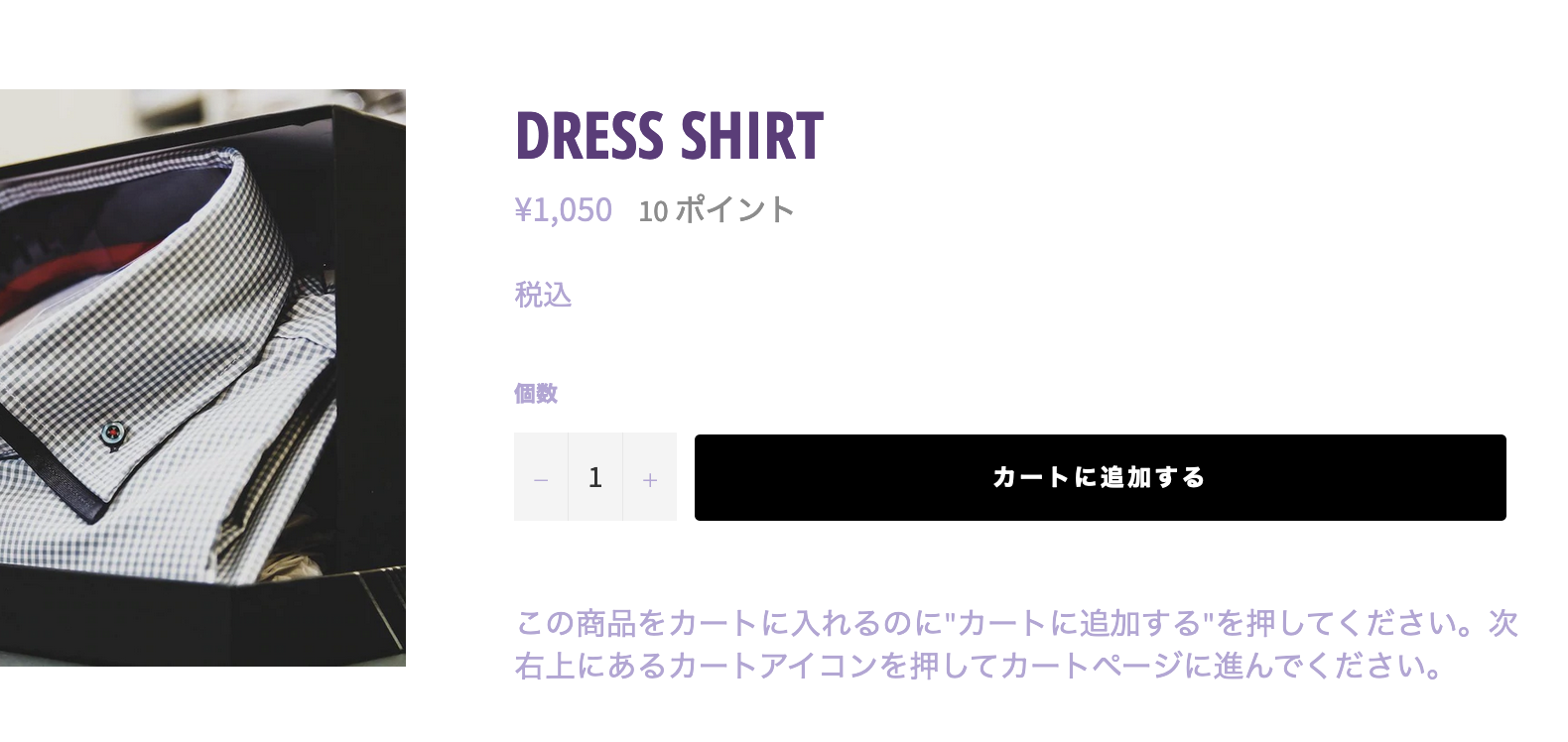Screen dimensions: 1568x742
Task: Click the small button on the shirt collar
Action: (x=112, y=433)
